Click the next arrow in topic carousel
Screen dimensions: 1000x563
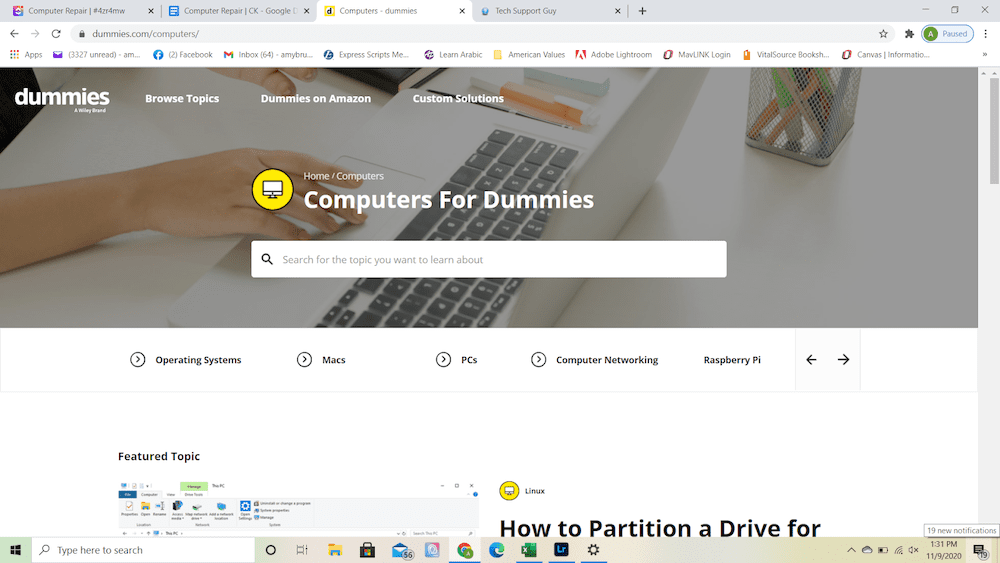[x=843, y=360]
